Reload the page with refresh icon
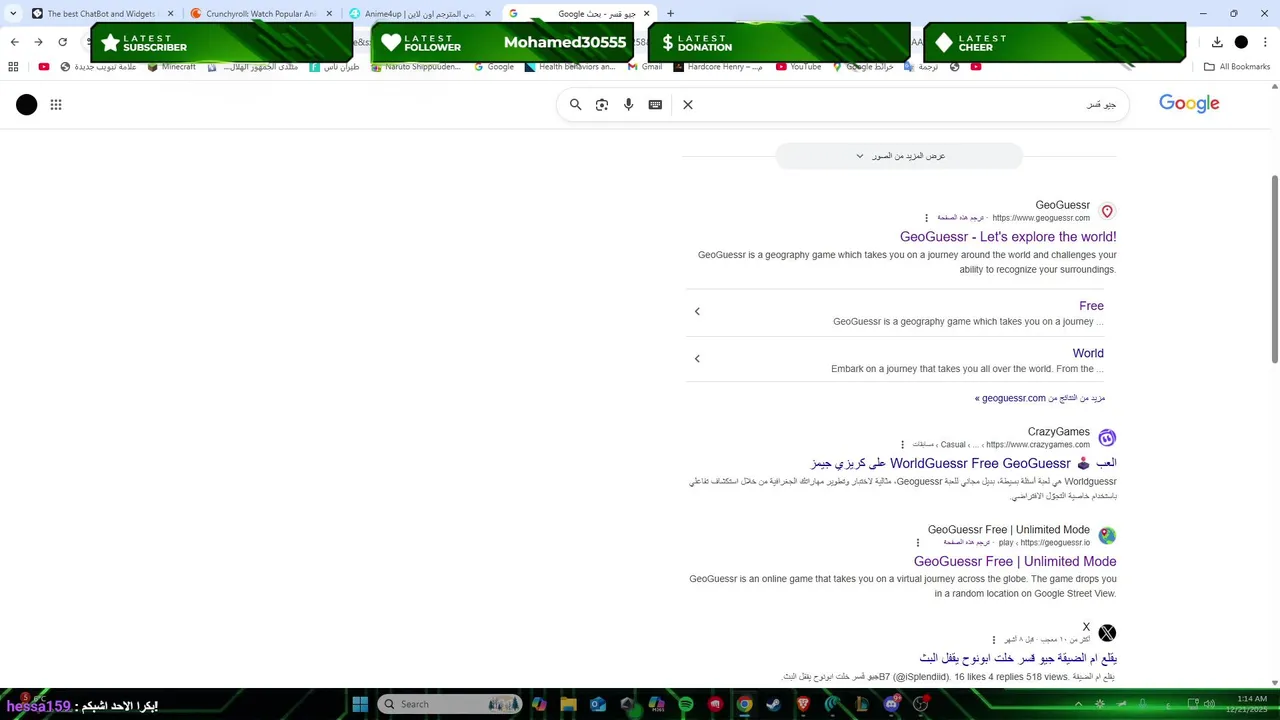Image resolution: width=1280 pixels, height=720 pixels. [x=62, y=42]
